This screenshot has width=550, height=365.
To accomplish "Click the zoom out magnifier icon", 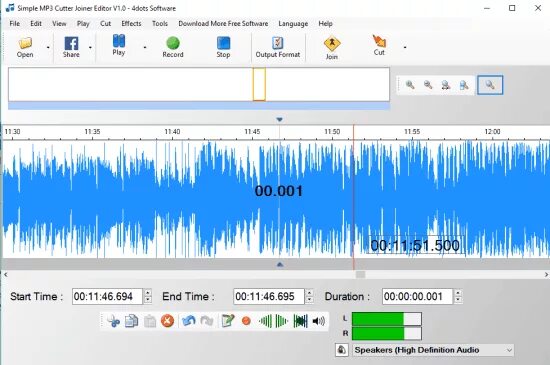I will tap(428, 85).
